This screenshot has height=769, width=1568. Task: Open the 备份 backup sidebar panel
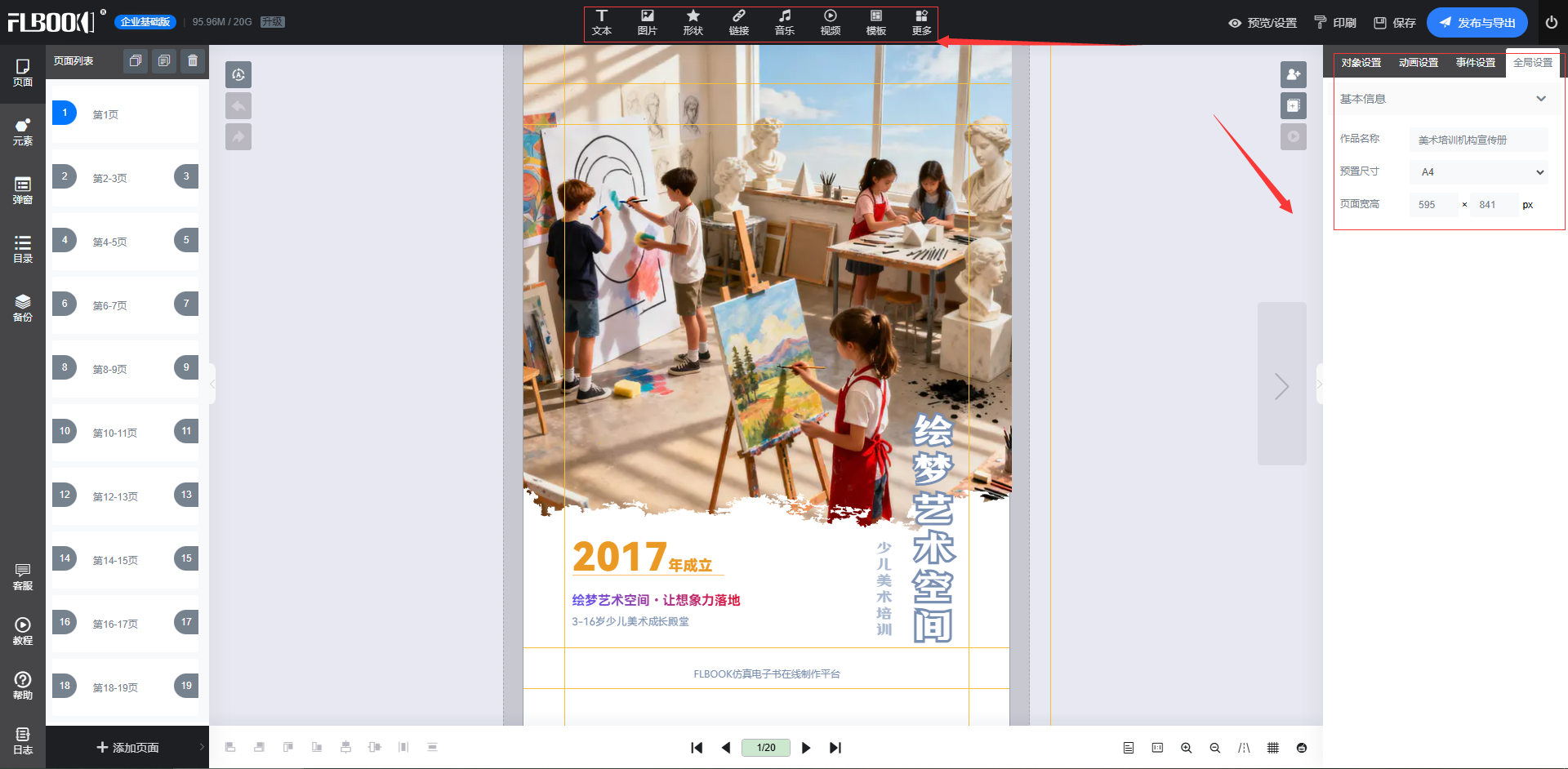[23, 308]
